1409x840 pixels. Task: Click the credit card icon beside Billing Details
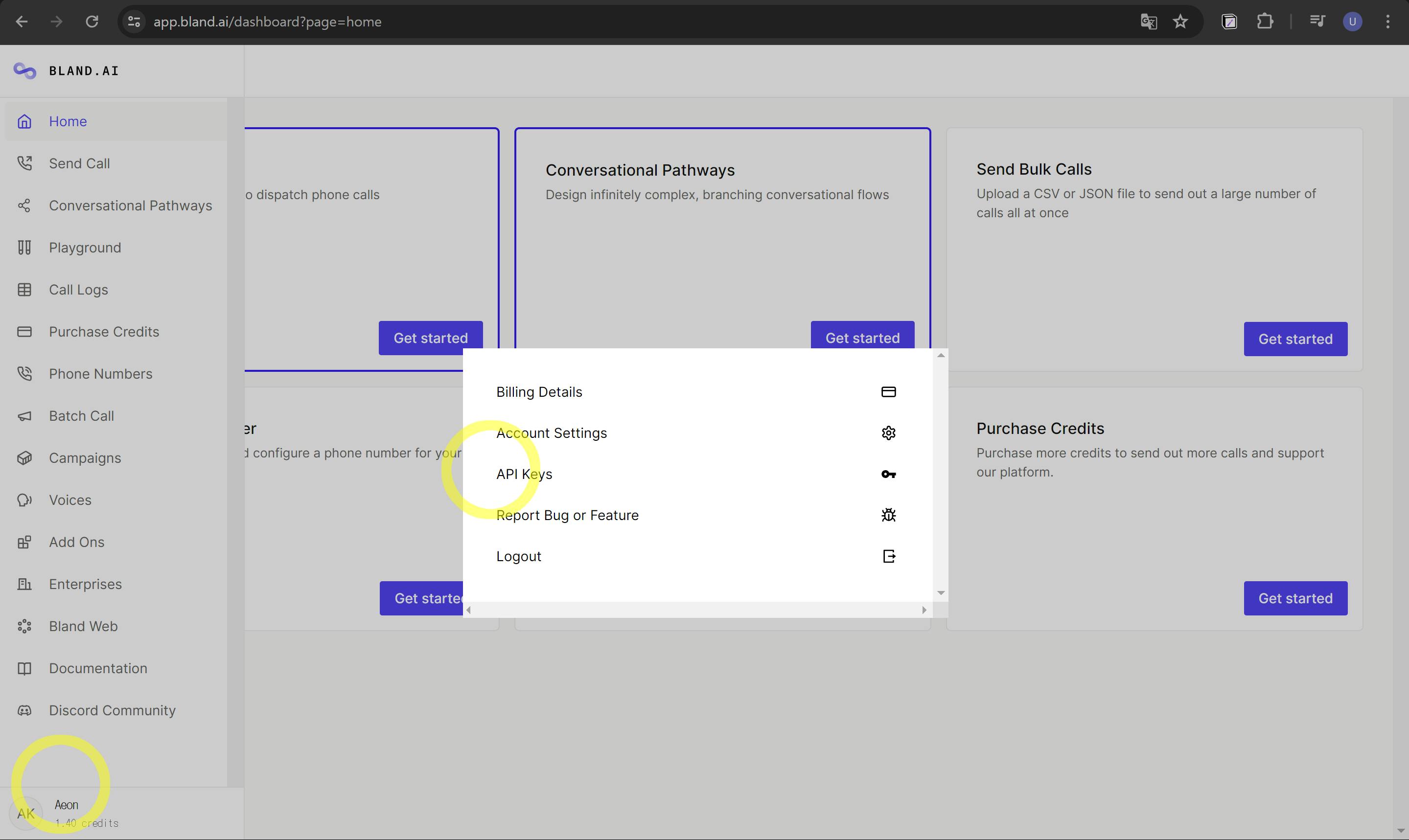click(888, 392)
